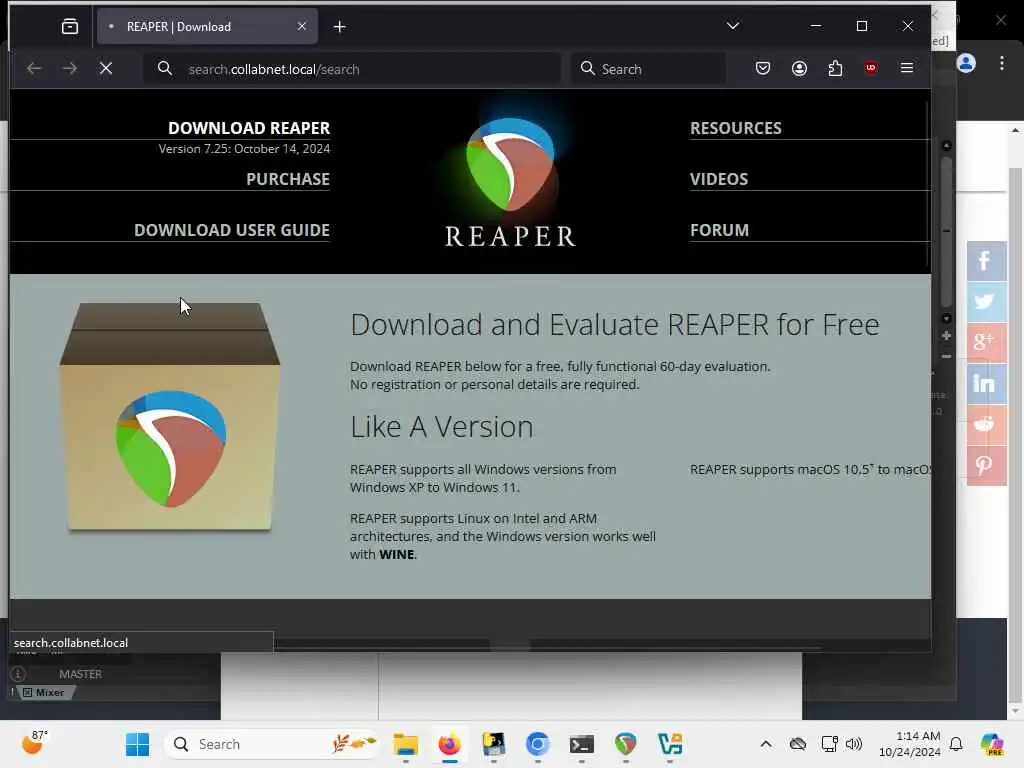Share page on Reddit
Viewport: 1024px width, 768px height.
[x=986, y=424]
